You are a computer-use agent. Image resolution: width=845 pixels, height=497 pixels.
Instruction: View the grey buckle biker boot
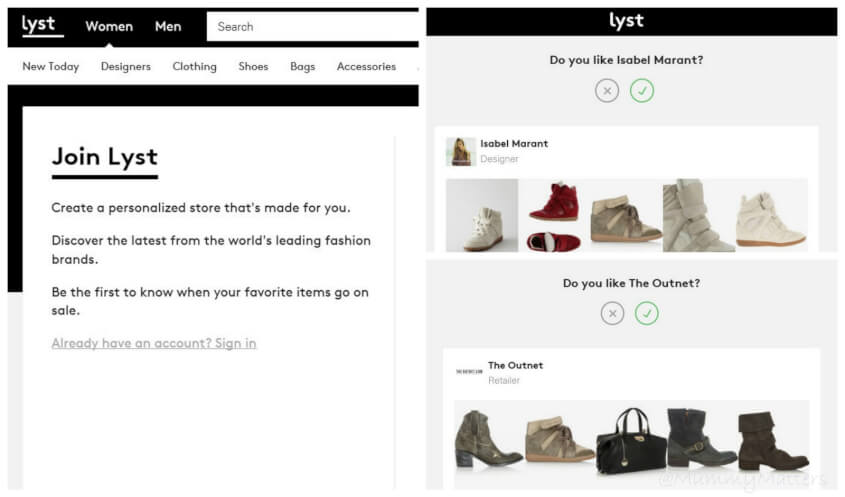[701, 438]
